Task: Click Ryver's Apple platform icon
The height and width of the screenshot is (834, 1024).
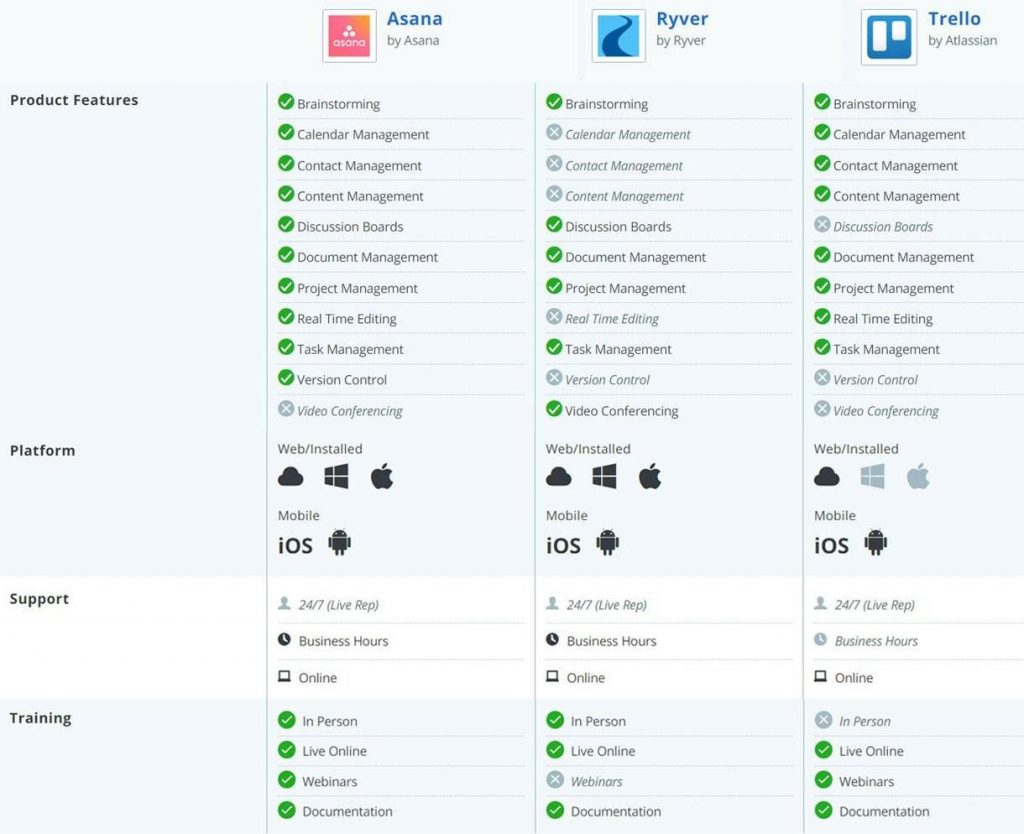Action: pyautogui.click(x=650, y=477)
